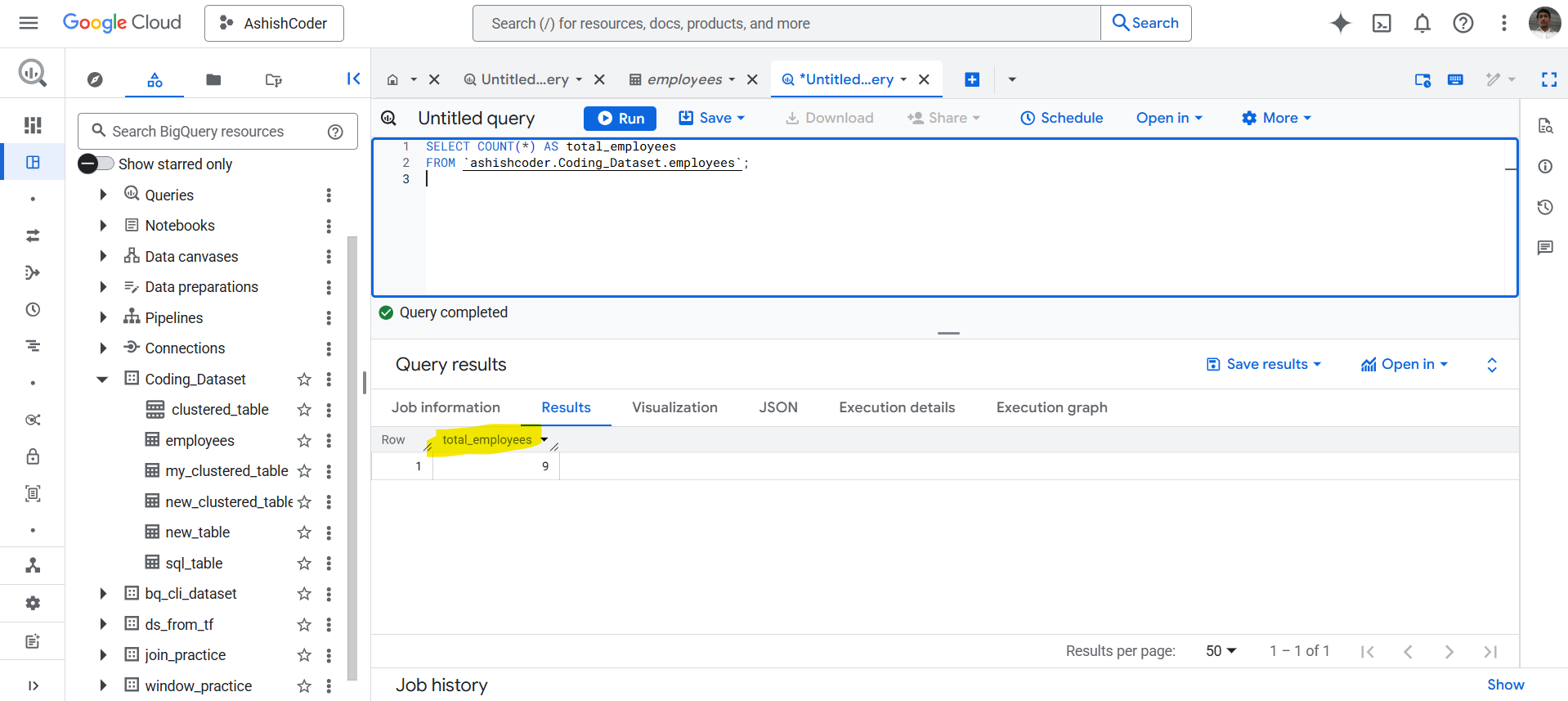
Task: Toggle Show starred only switch
Action: 96,164
